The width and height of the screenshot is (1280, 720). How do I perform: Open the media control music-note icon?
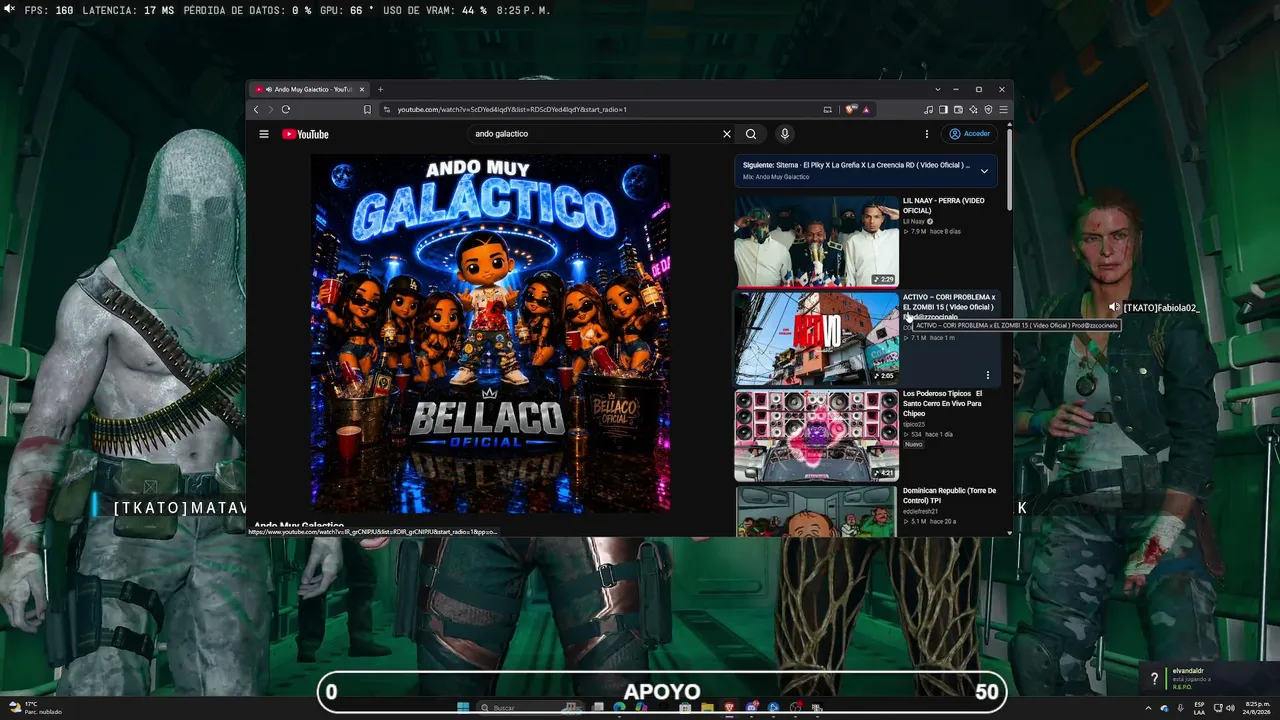[928, 109]
